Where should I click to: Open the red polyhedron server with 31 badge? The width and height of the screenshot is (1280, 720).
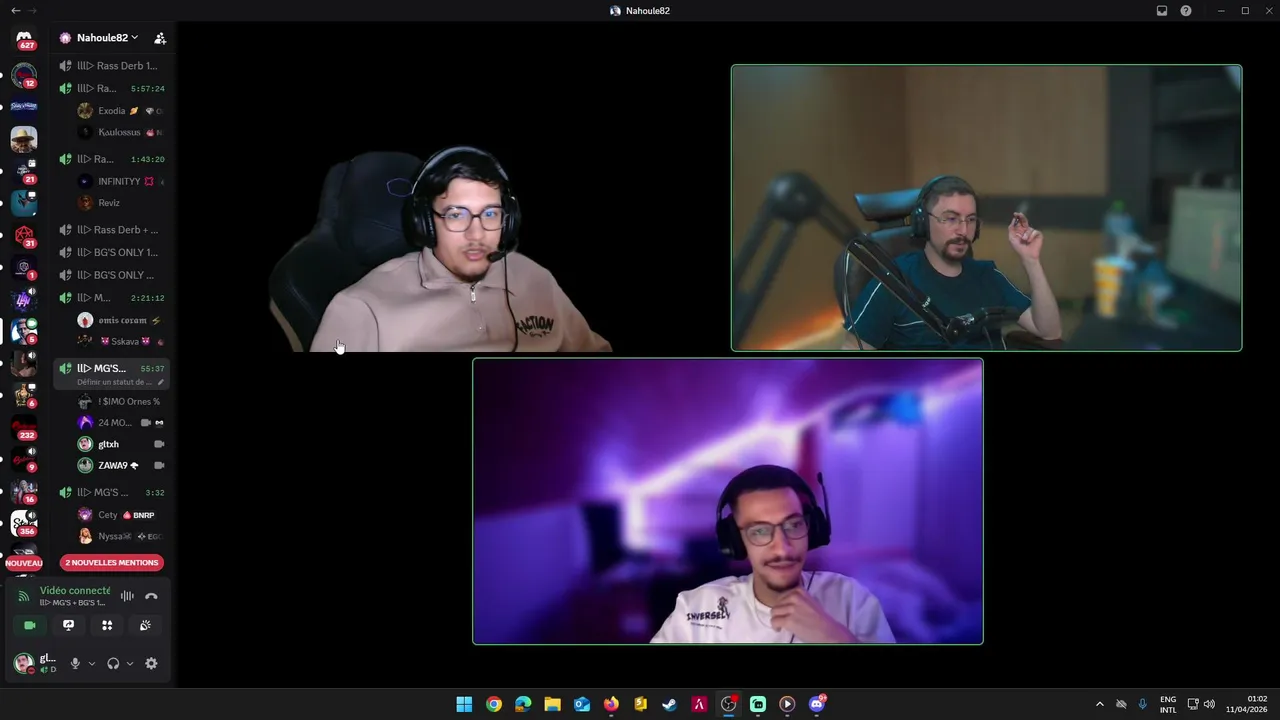coord(24,235)
